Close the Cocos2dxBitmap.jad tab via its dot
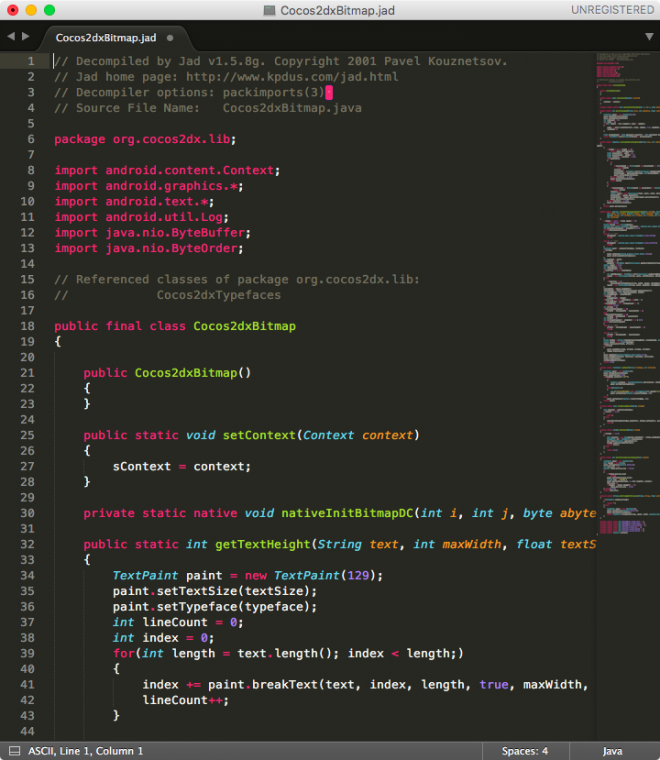 tap(170, 38)
